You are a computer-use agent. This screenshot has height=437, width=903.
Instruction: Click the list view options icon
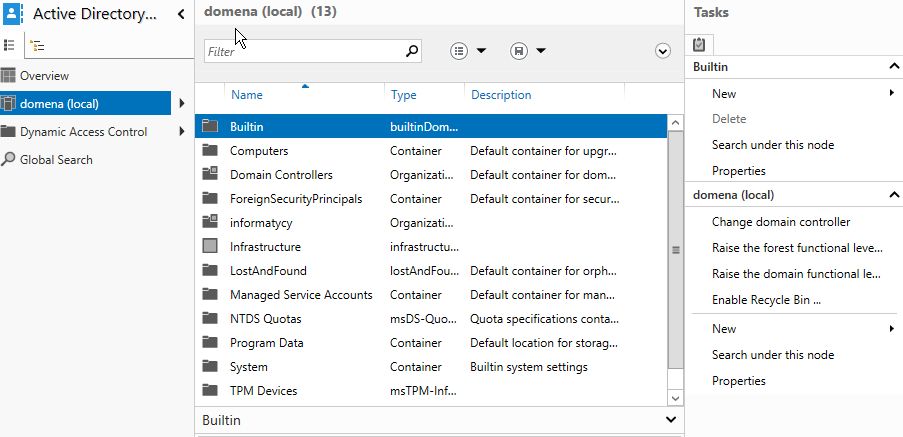pyautogui.click(x=459, y=51)
